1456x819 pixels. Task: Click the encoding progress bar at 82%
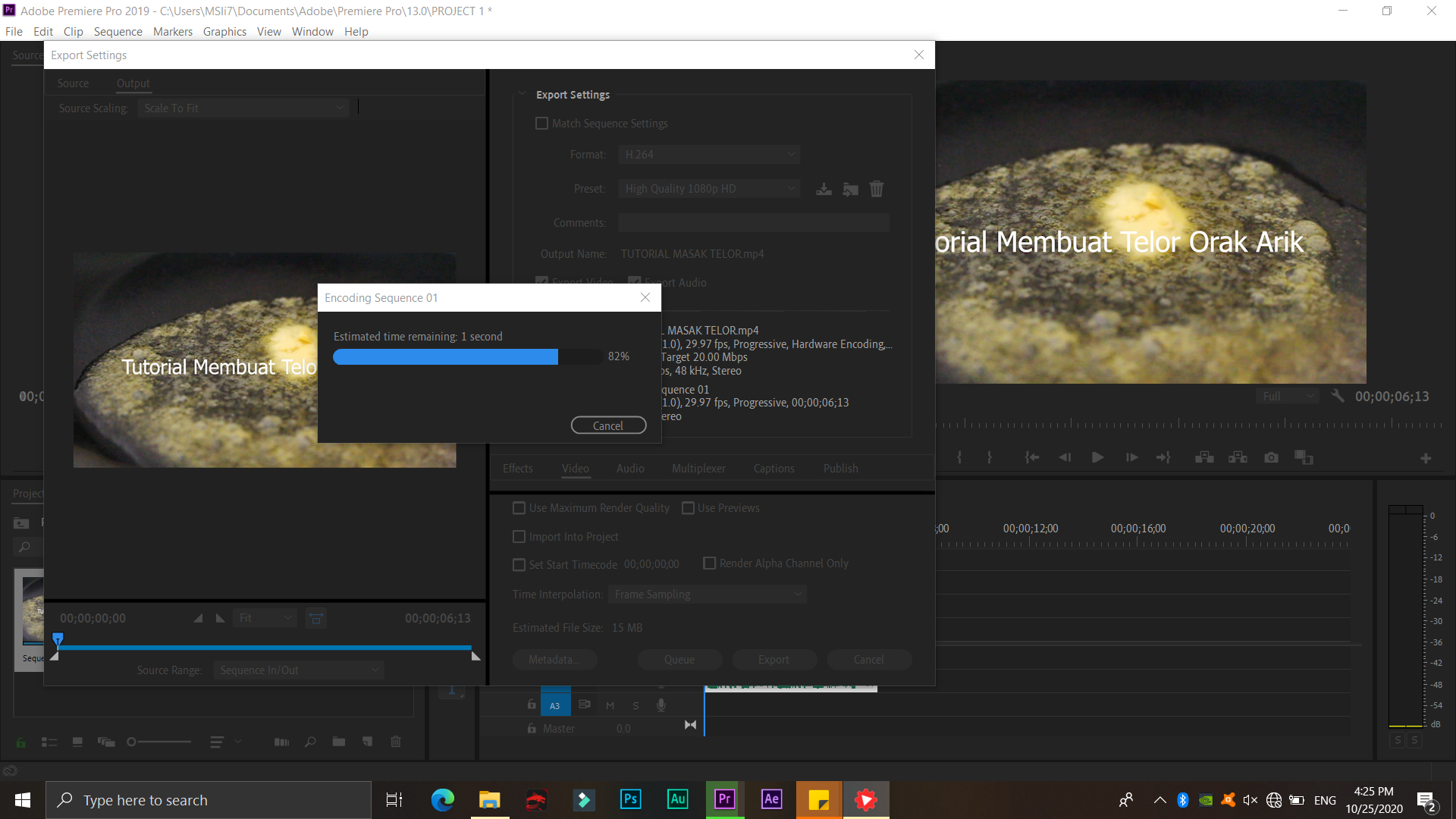[x=468, y=356]
